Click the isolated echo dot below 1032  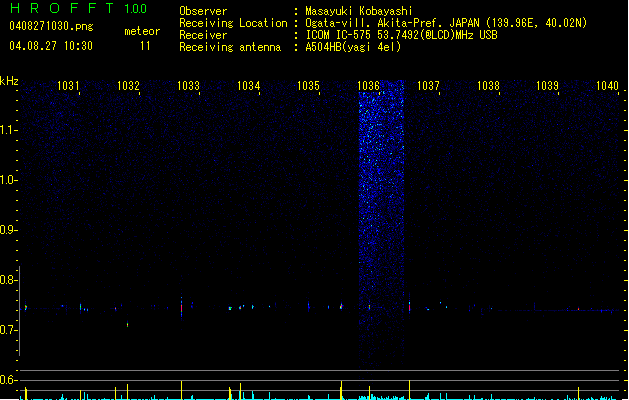tap(128, 325)
